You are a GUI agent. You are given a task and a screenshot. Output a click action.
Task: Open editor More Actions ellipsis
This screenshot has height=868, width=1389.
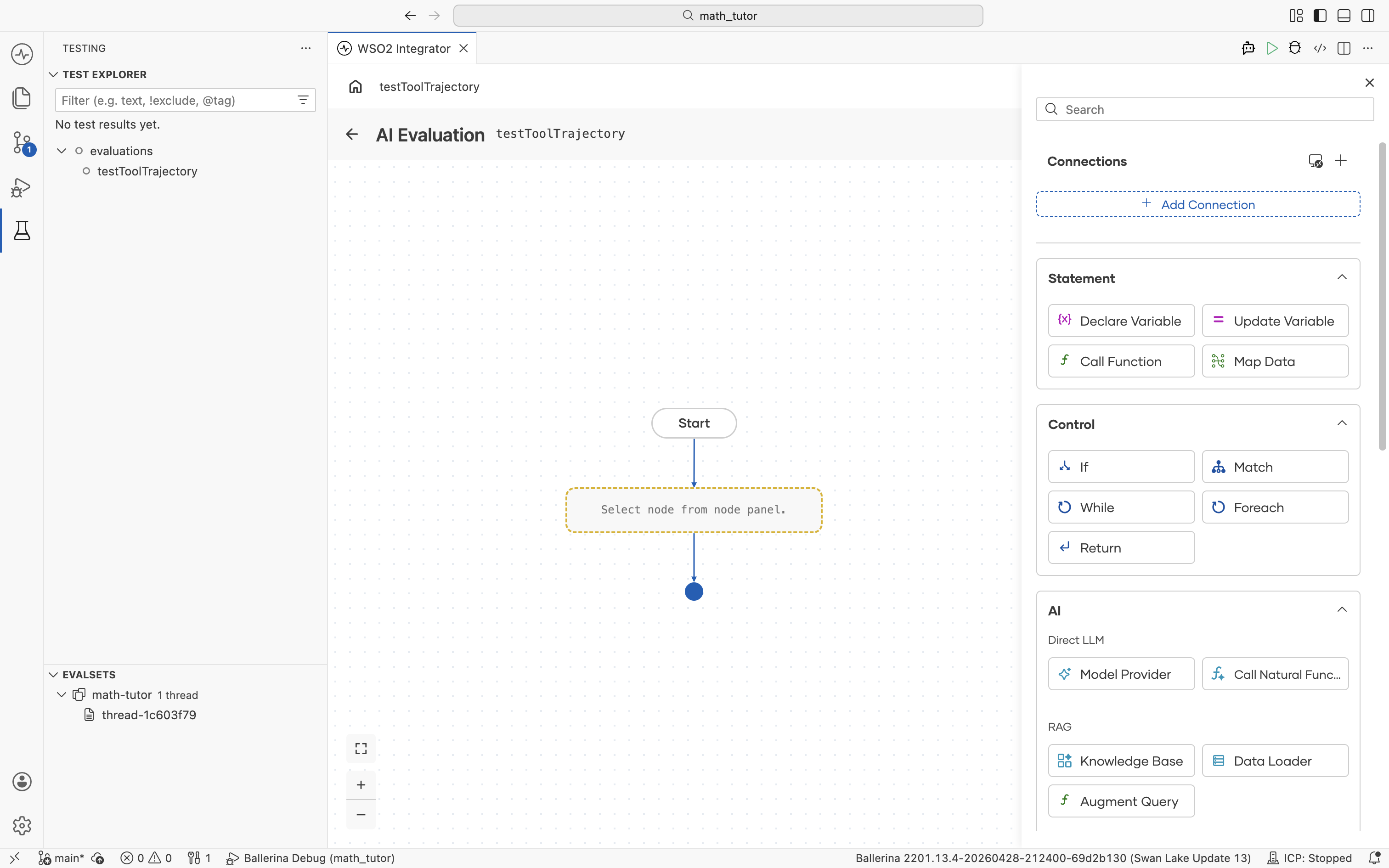1368,48
